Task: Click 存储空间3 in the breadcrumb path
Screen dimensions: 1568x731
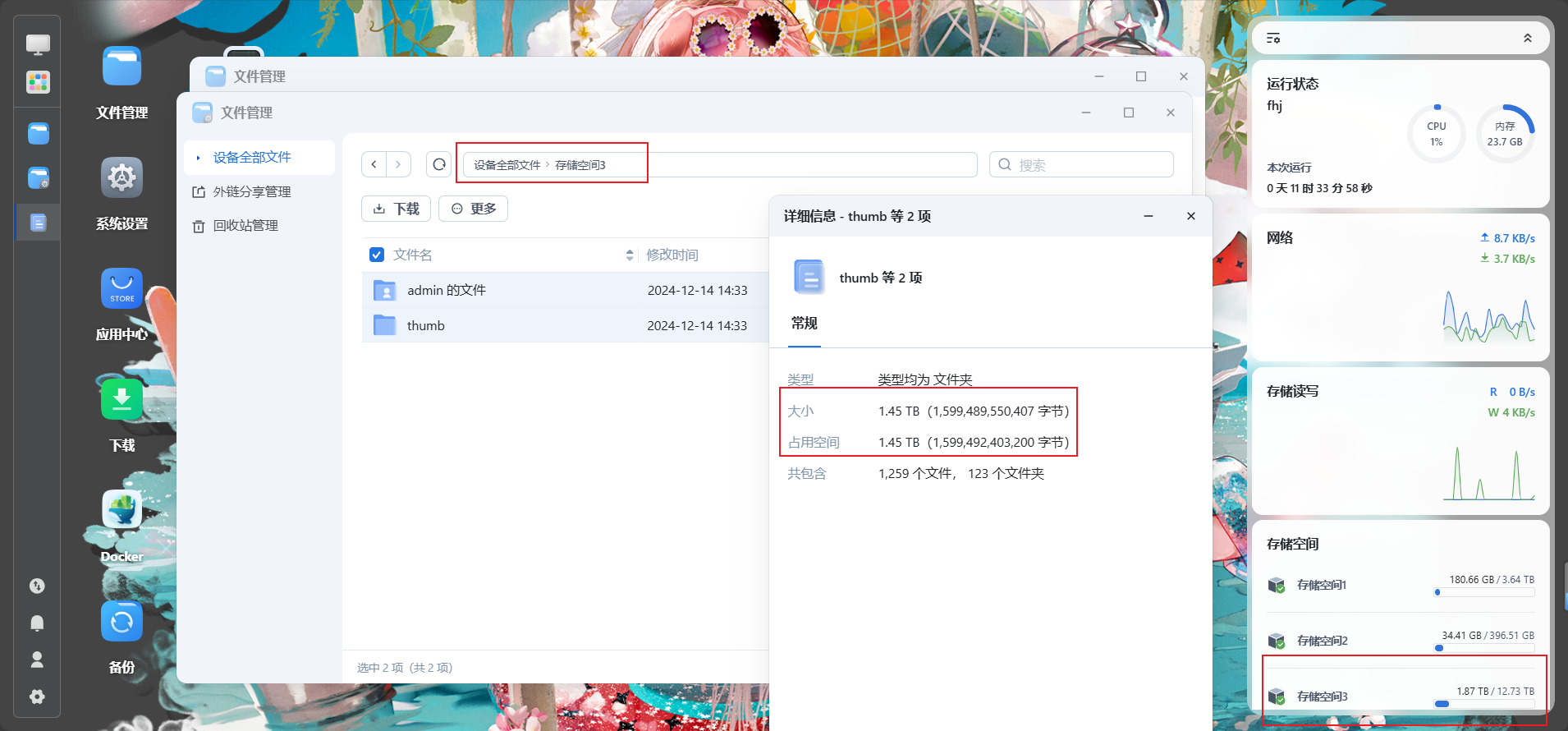Action: (580, 165)
